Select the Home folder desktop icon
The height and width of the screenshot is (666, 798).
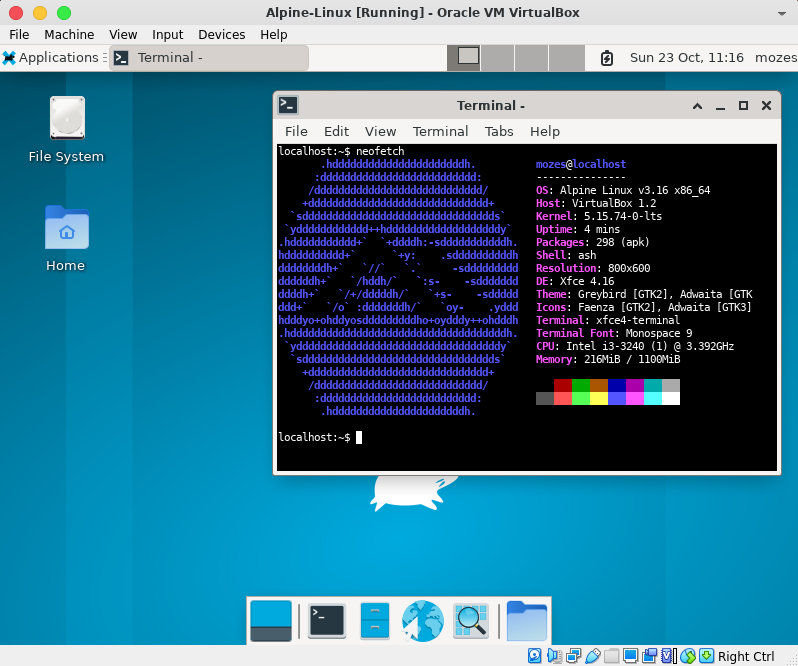(66, 238)
